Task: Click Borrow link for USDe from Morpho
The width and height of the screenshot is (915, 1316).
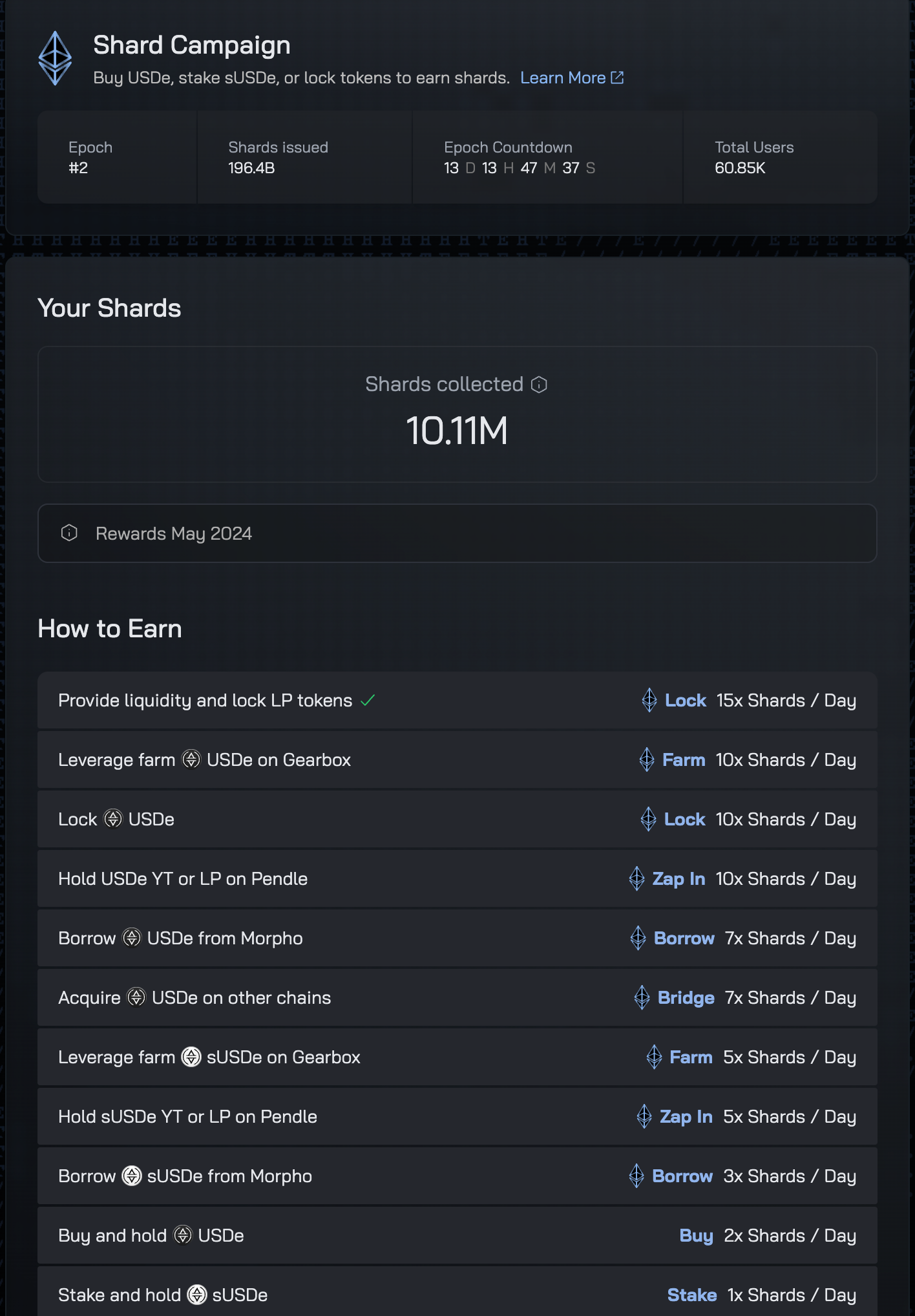Action: click(x=684, y=938)
